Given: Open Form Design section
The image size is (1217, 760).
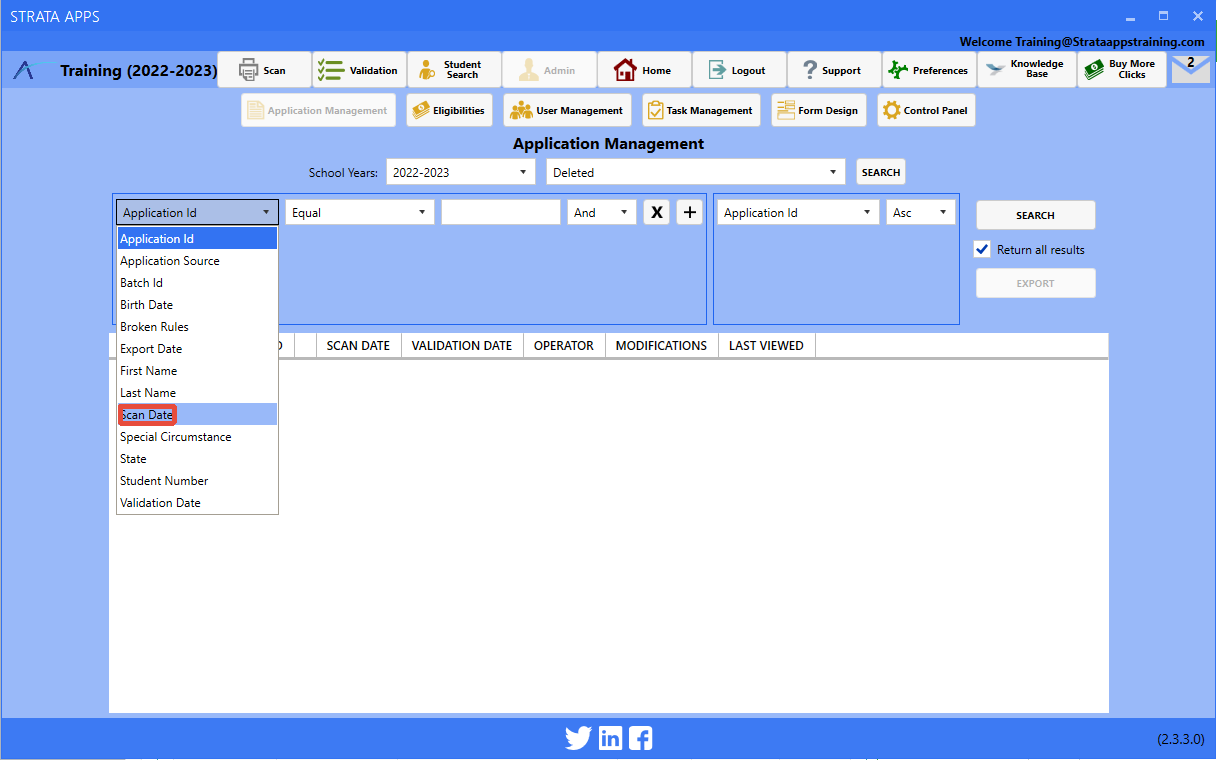Looking at the screenshot, I should click(819, 110).
